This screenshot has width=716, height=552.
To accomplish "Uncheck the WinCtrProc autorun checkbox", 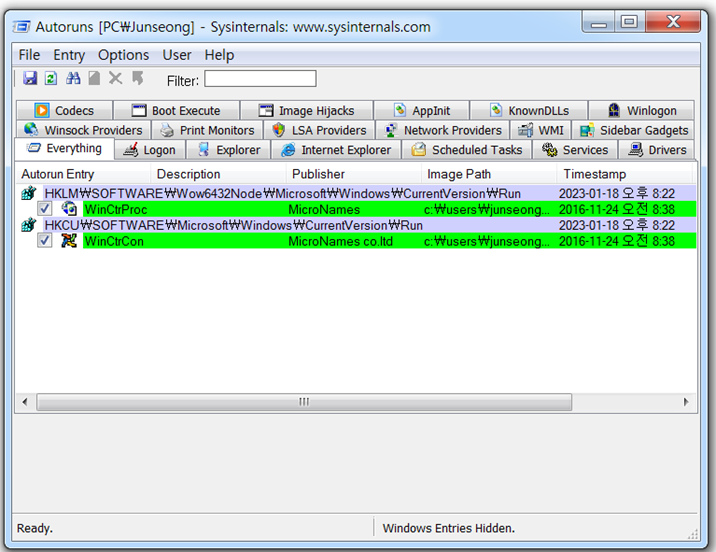I will [x=44, y=209].
